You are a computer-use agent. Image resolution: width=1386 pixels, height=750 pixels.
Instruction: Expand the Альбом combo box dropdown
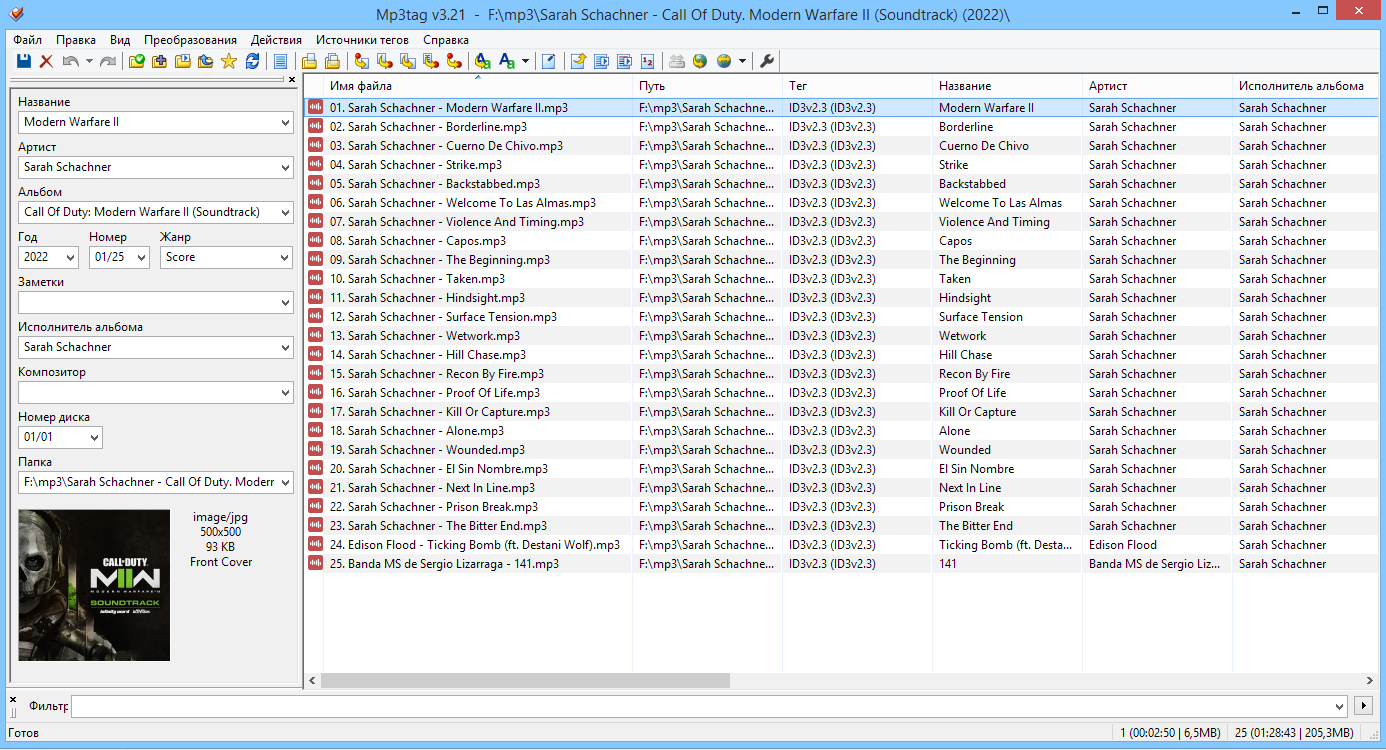[284, 212]
